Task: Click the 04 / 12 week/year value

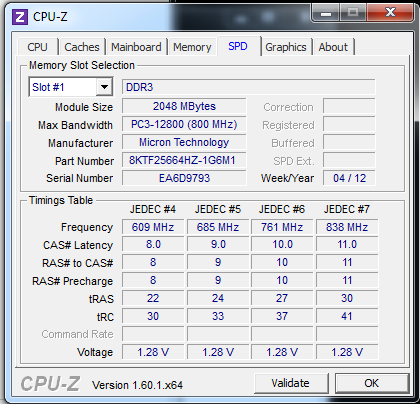Action: coord(349,178)
